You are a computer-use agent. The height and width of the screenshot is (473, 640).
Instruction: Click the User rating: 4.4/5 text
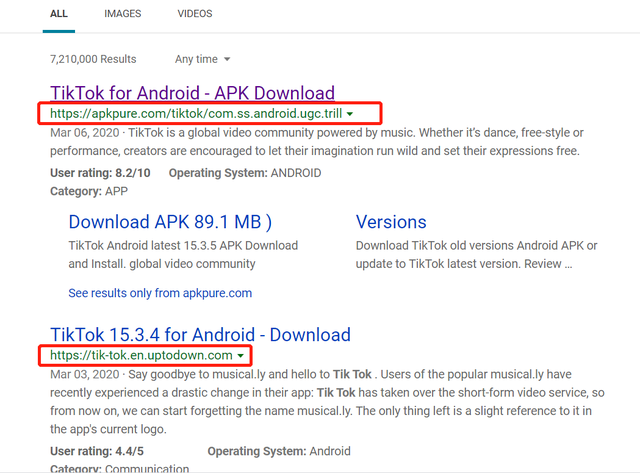(x=97, y=451)
